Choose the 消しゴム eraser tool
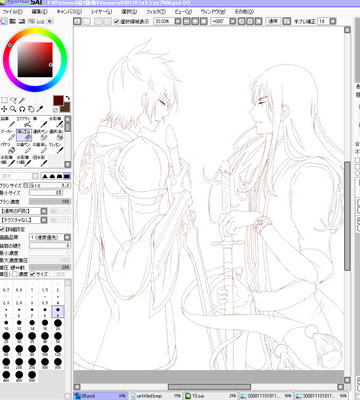 [24, 135]
